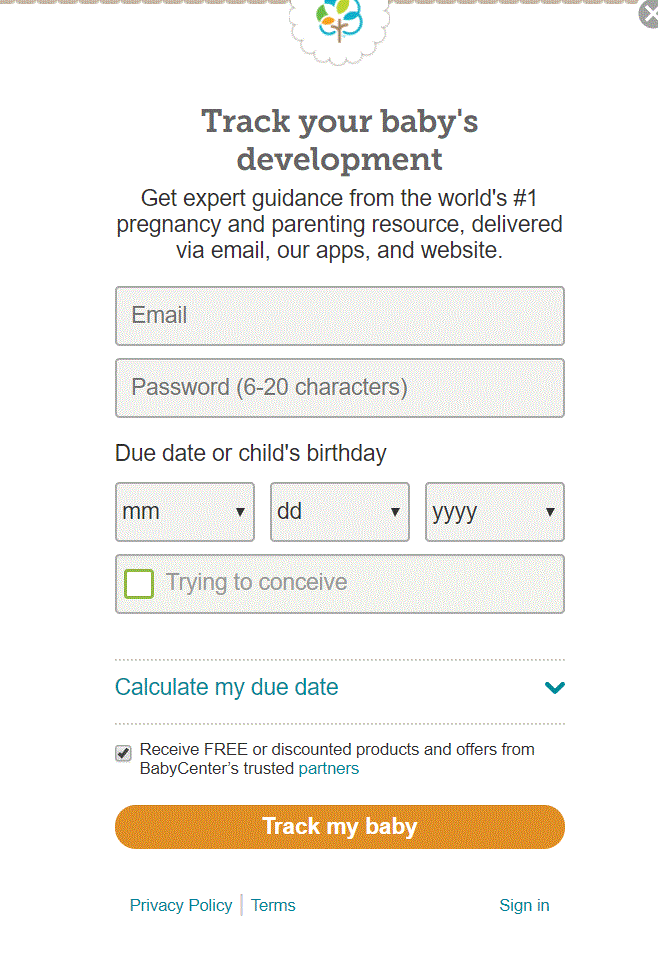Image resolution: width=658 pixels, height=961 pixels.
Task: Uncheck the Receive FREE products checkbox
Action: (x=123, y=753)
